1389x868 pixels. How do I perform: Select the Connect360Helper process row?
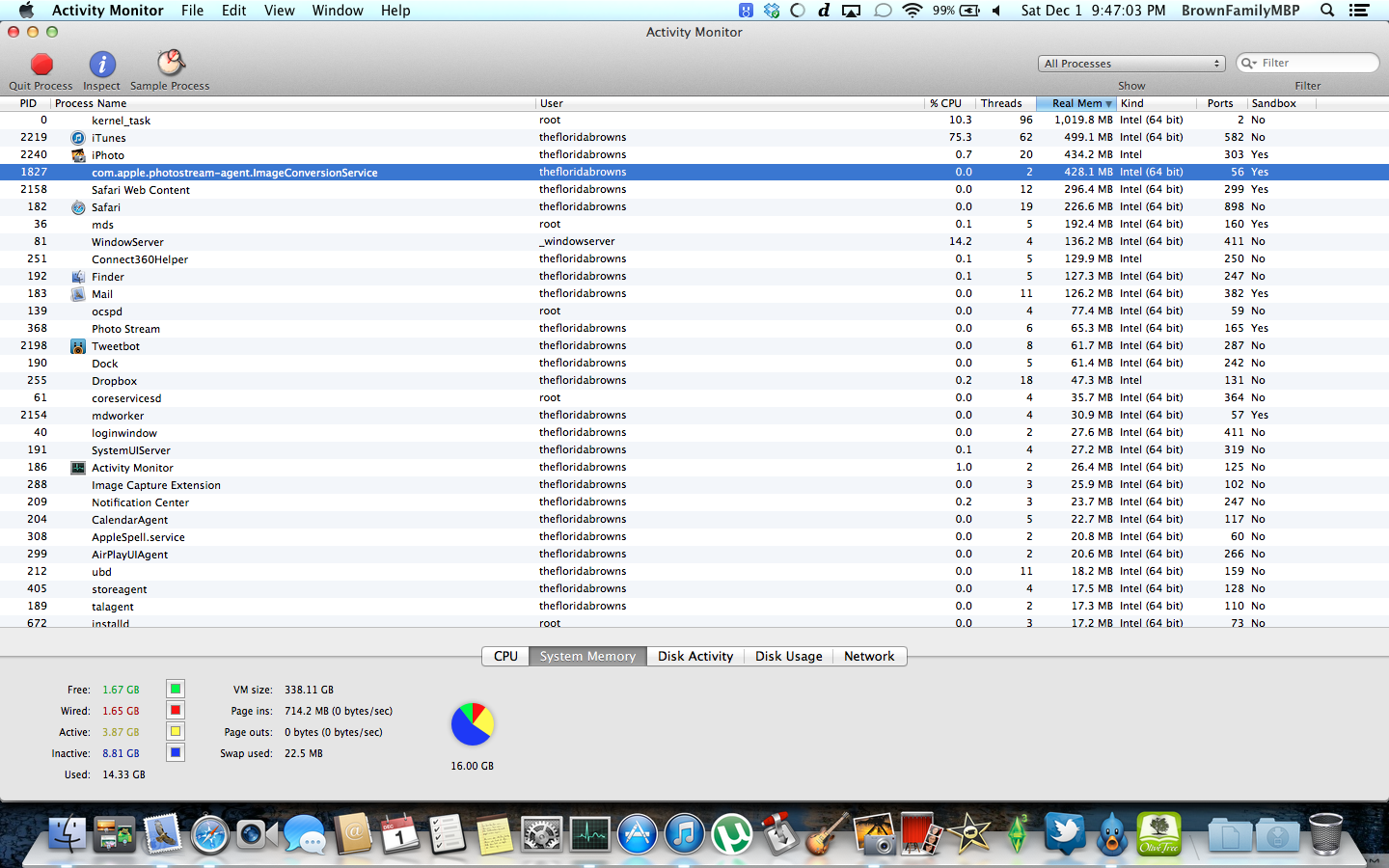coord(694,259)
